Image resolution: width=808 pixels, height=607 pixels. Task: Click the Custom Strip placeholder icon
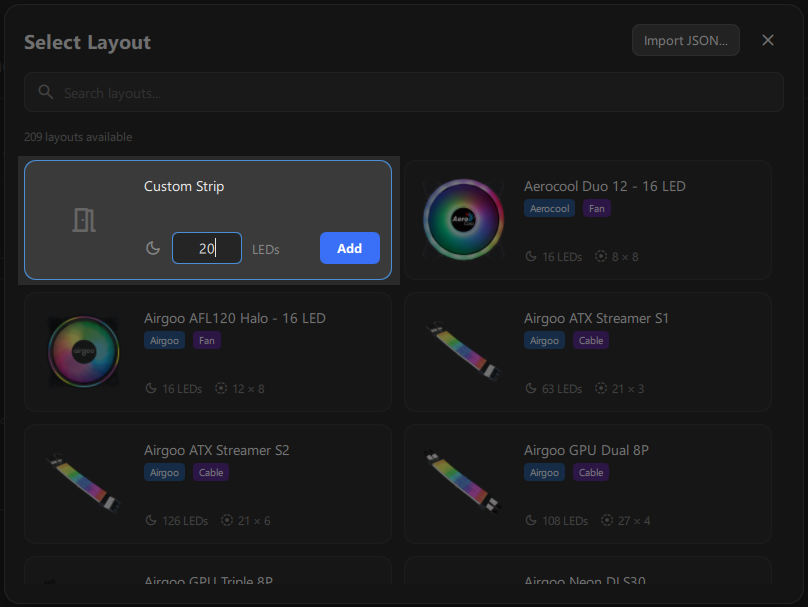click(84, 220)
